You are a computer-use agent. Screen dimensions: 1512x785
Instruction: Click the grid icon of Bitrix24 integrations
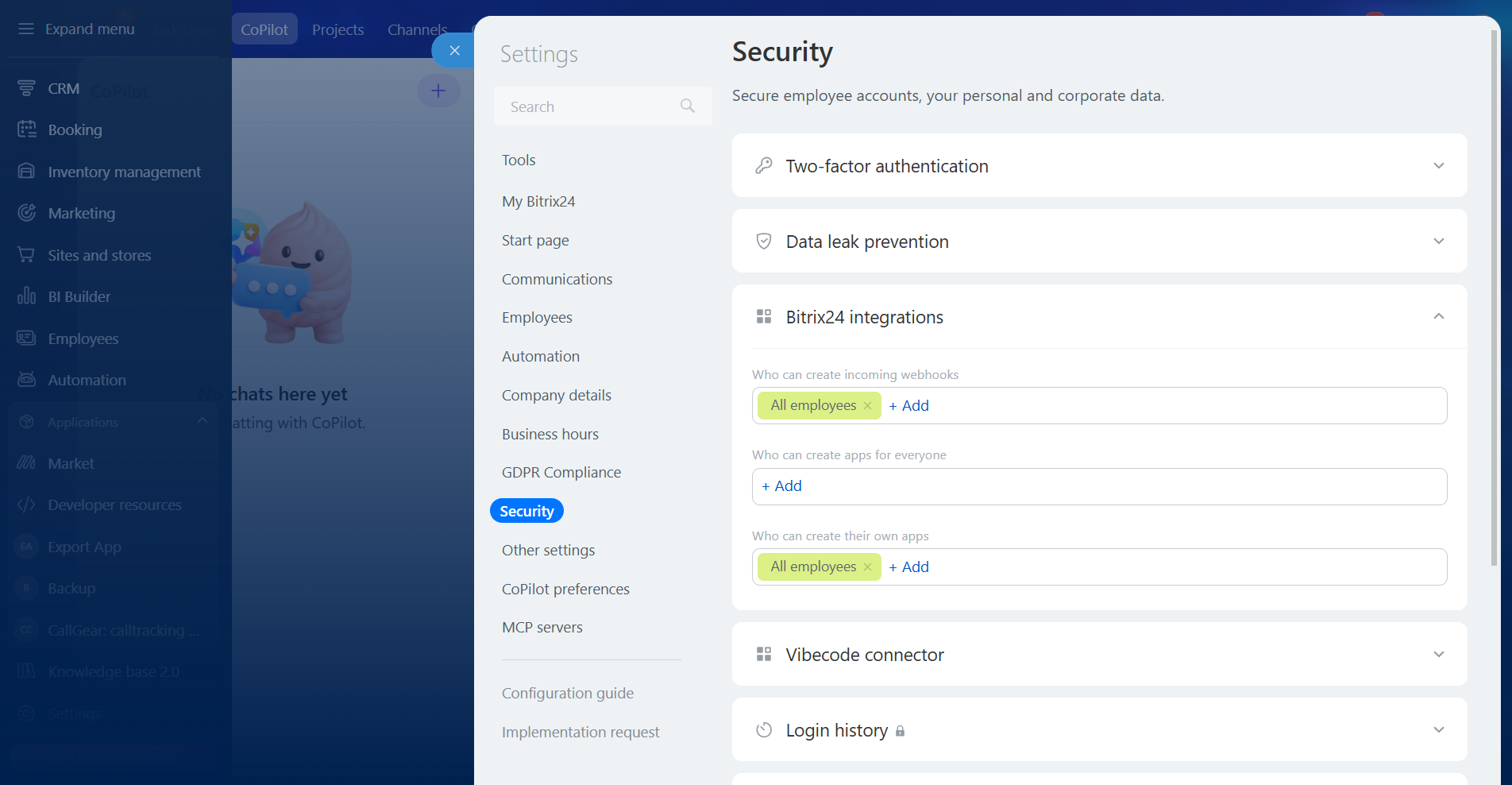coord(764,316)
